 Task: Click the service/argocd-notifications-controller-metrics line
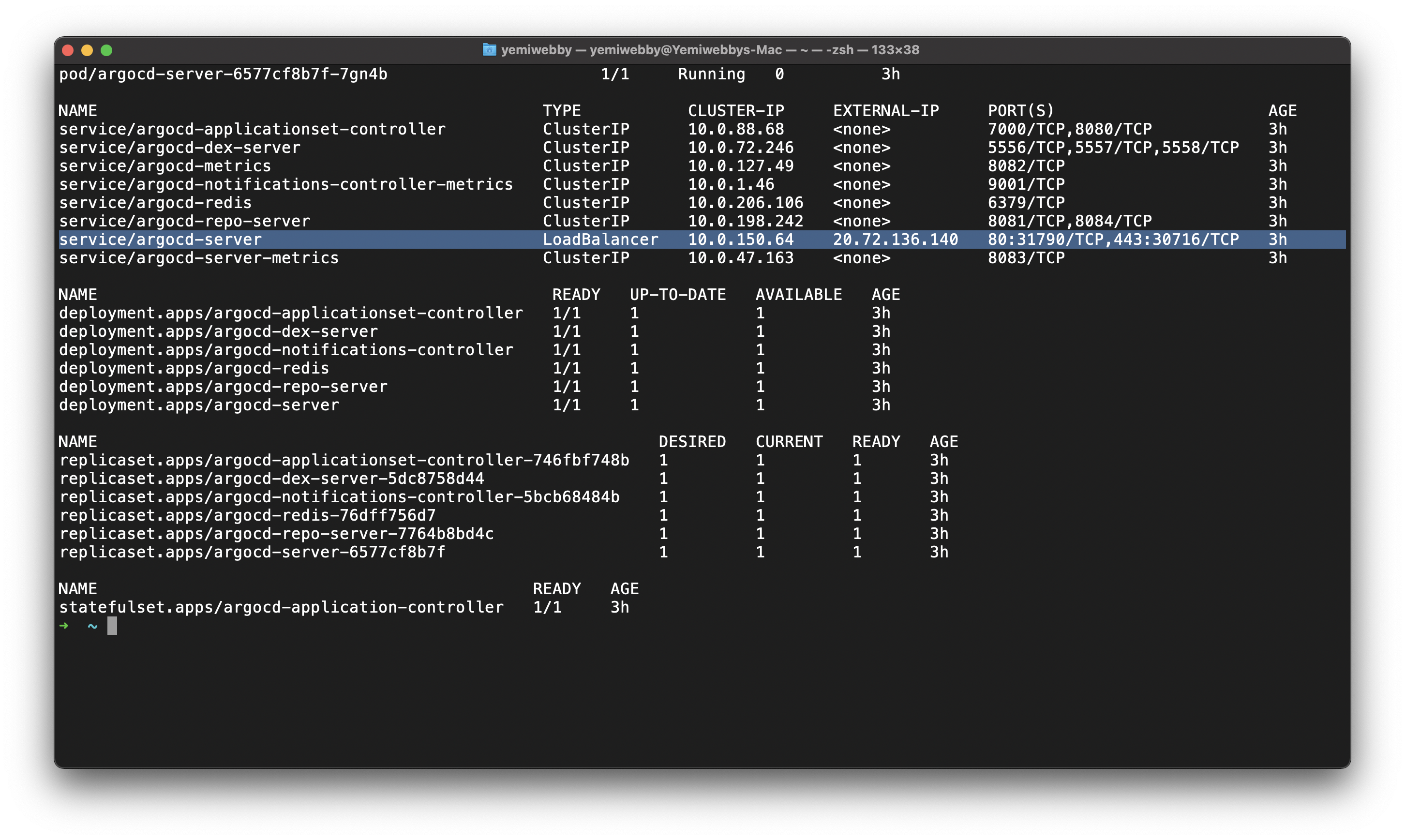click(286, 184)
